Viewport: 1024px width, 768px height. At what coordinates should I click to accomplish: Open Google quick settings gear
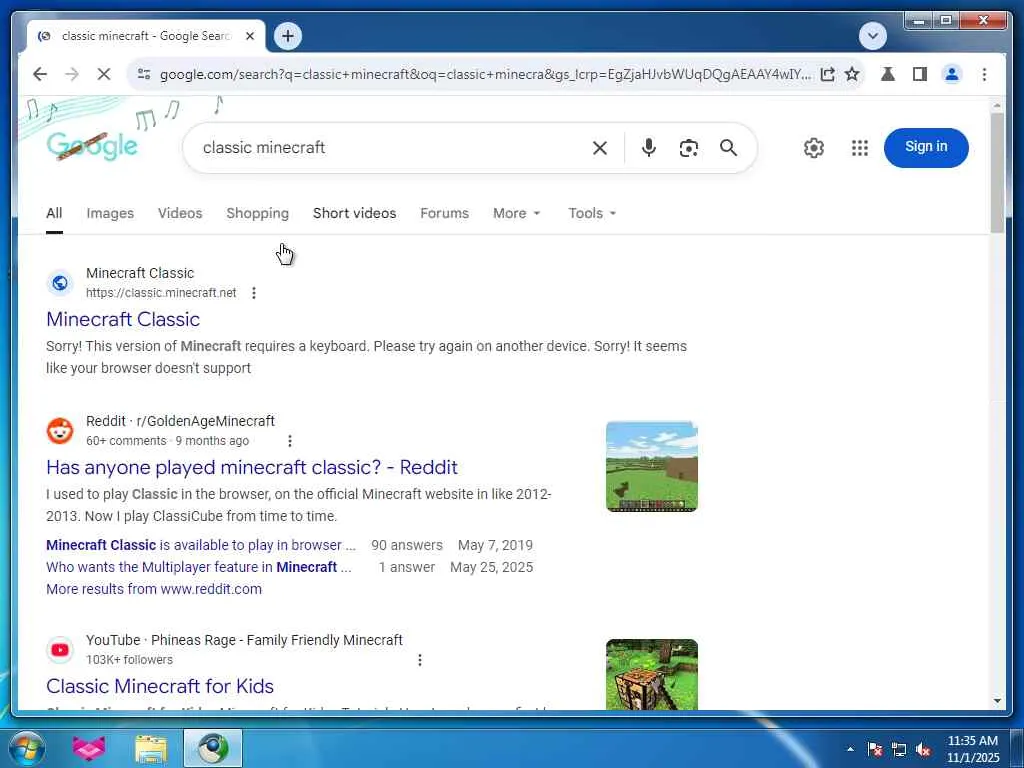click(814, 148)
